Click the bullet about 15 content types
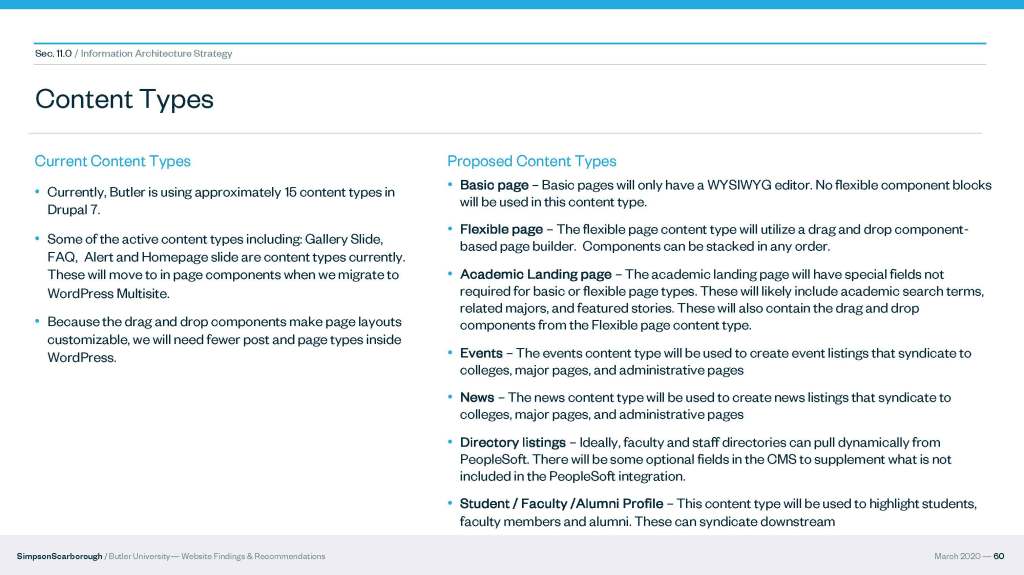Viewport: 1024px width, 575px height. (x=220, y=201)
